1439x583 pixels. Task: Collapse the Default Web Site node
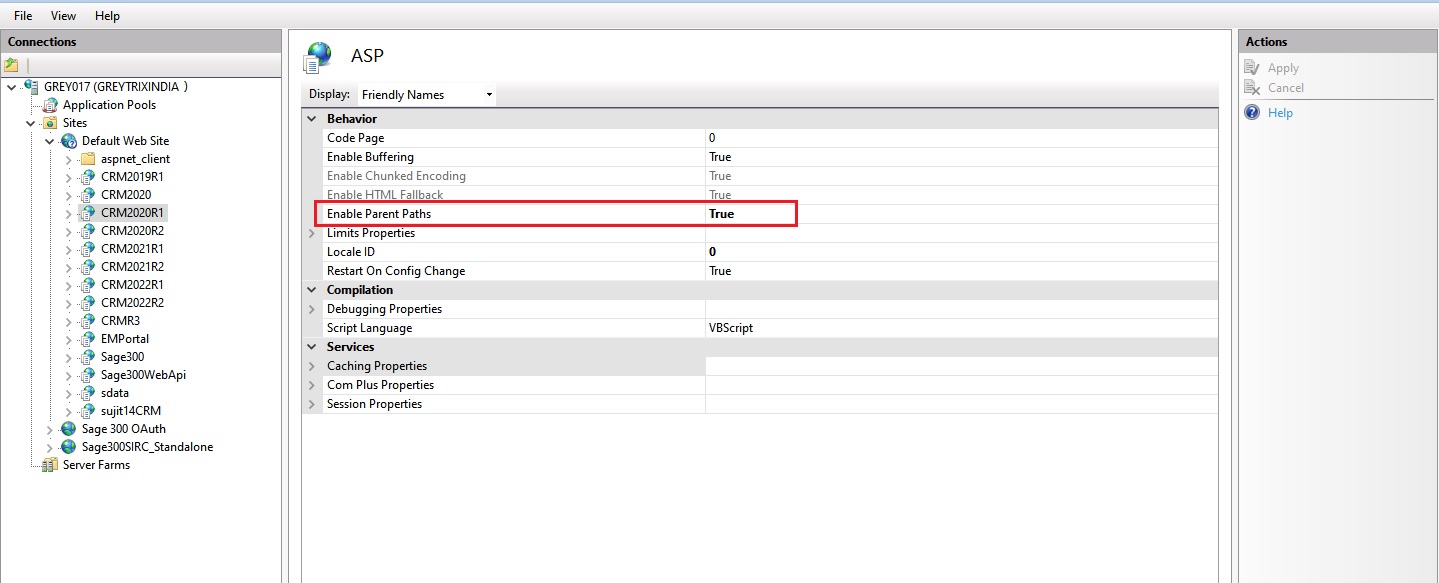point(49,141)
